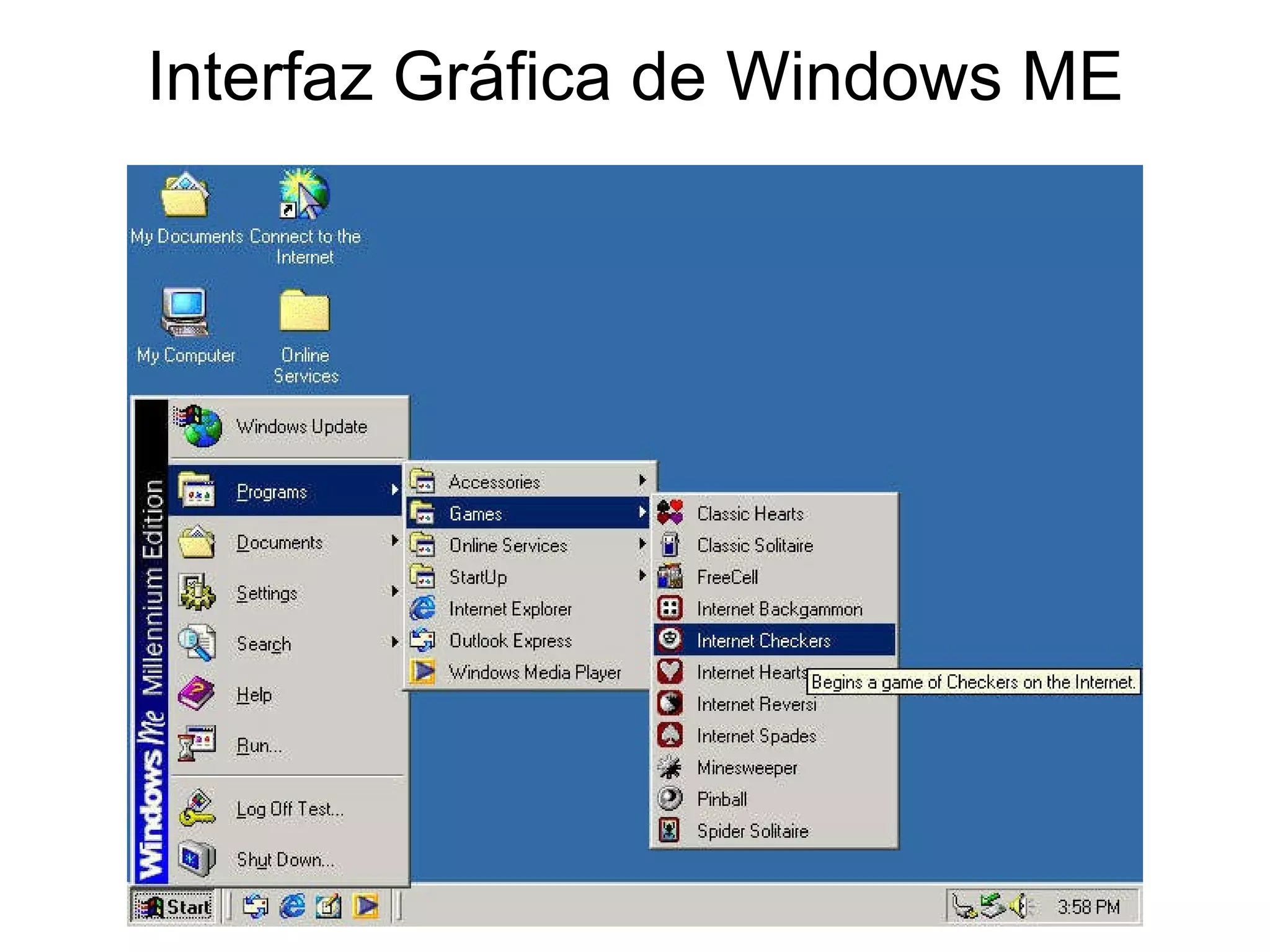Click the Classic Solitaire deck icon
The width and height of the screenshot is (1270, 952).
coord(670,545)
